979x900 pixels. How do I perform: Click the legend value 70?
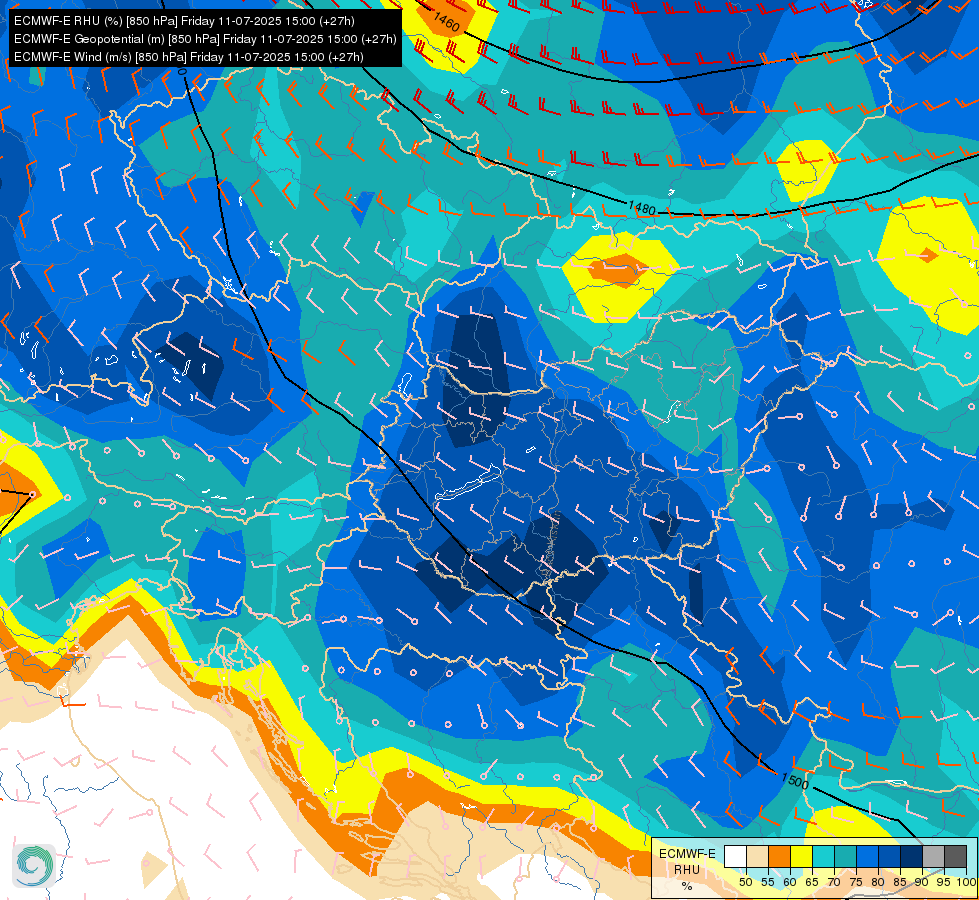(x=834, y=882)
